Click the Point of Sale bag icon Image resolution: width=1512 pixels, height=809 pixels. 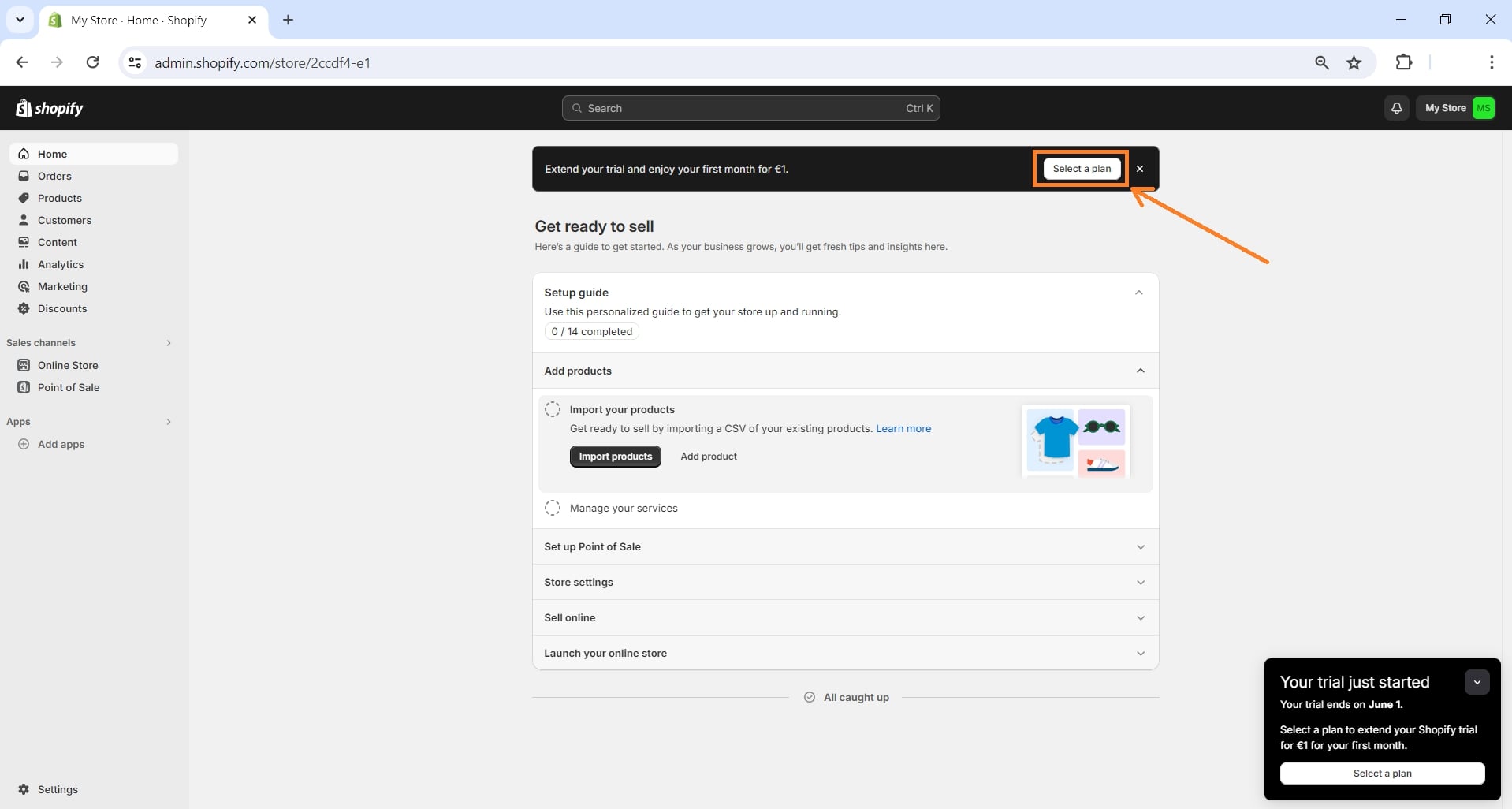coord(24,387)
